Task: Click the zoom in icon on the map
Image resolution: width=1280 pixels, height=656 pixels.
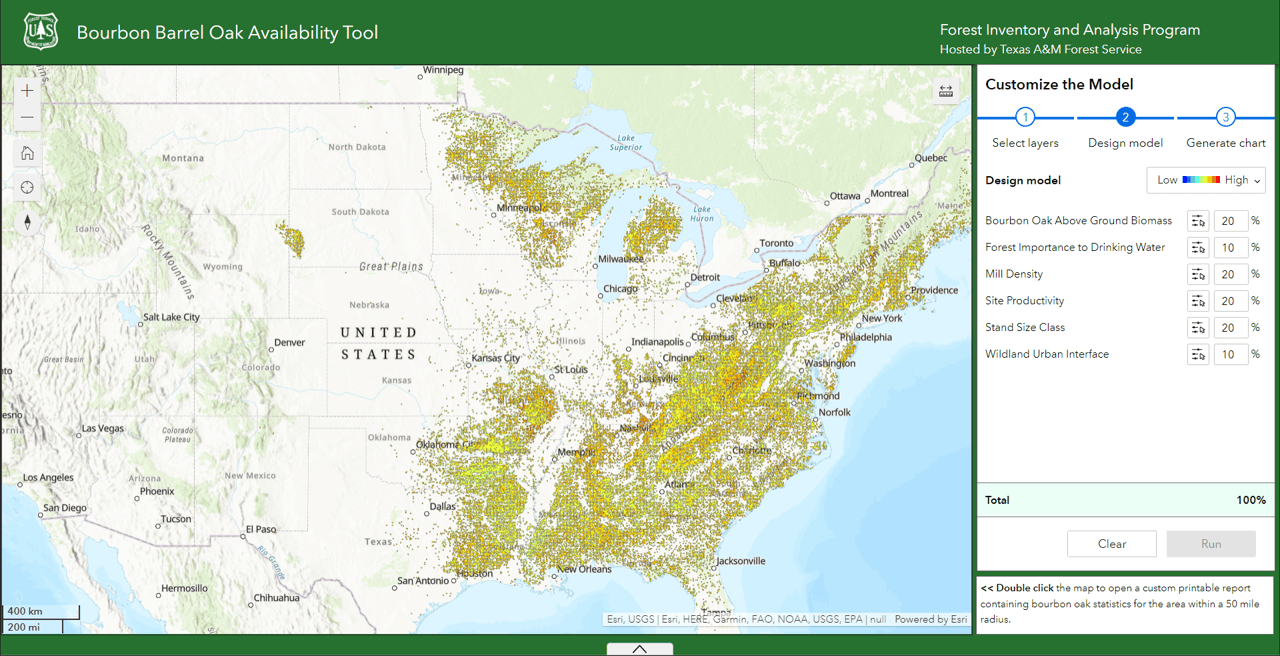Action: tap(26, 90)
